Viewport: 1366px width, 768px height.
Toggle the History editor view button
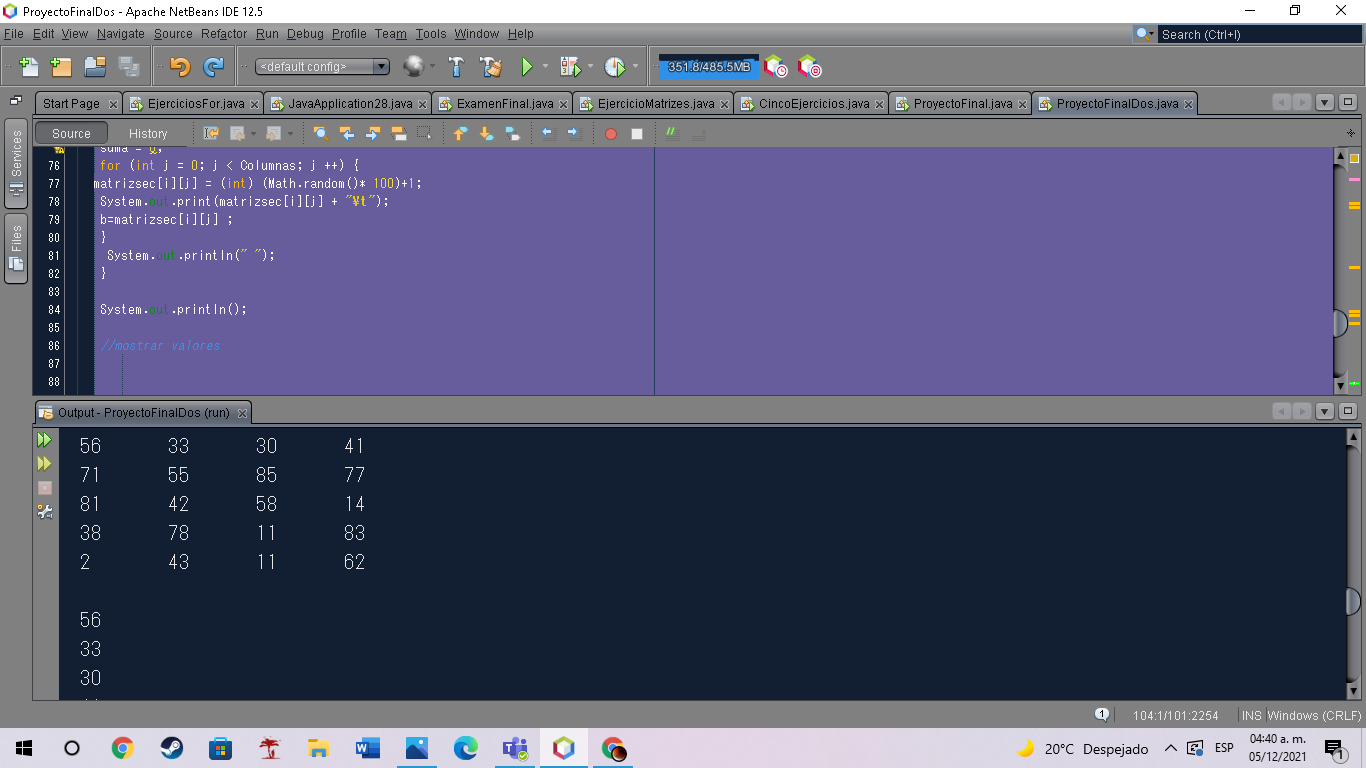148,133
